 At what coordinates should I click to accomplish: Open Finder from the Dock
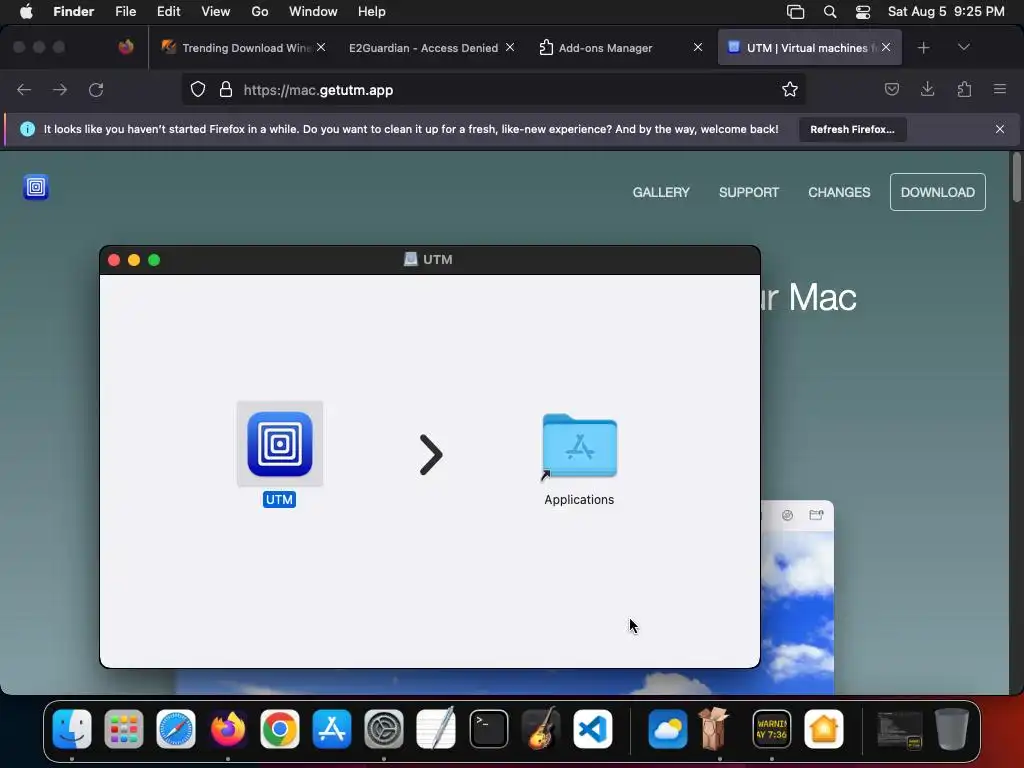click(x=72, y=729)
